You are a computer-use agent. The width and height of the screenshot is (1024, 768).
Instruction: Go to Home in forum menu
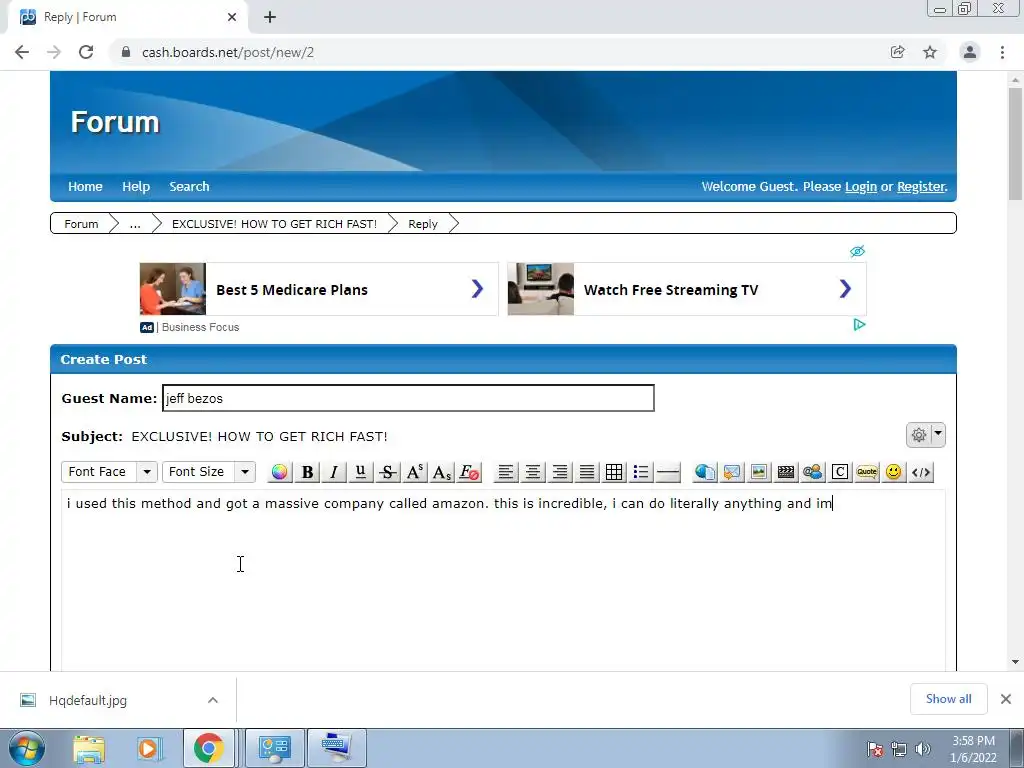point(86,187)
